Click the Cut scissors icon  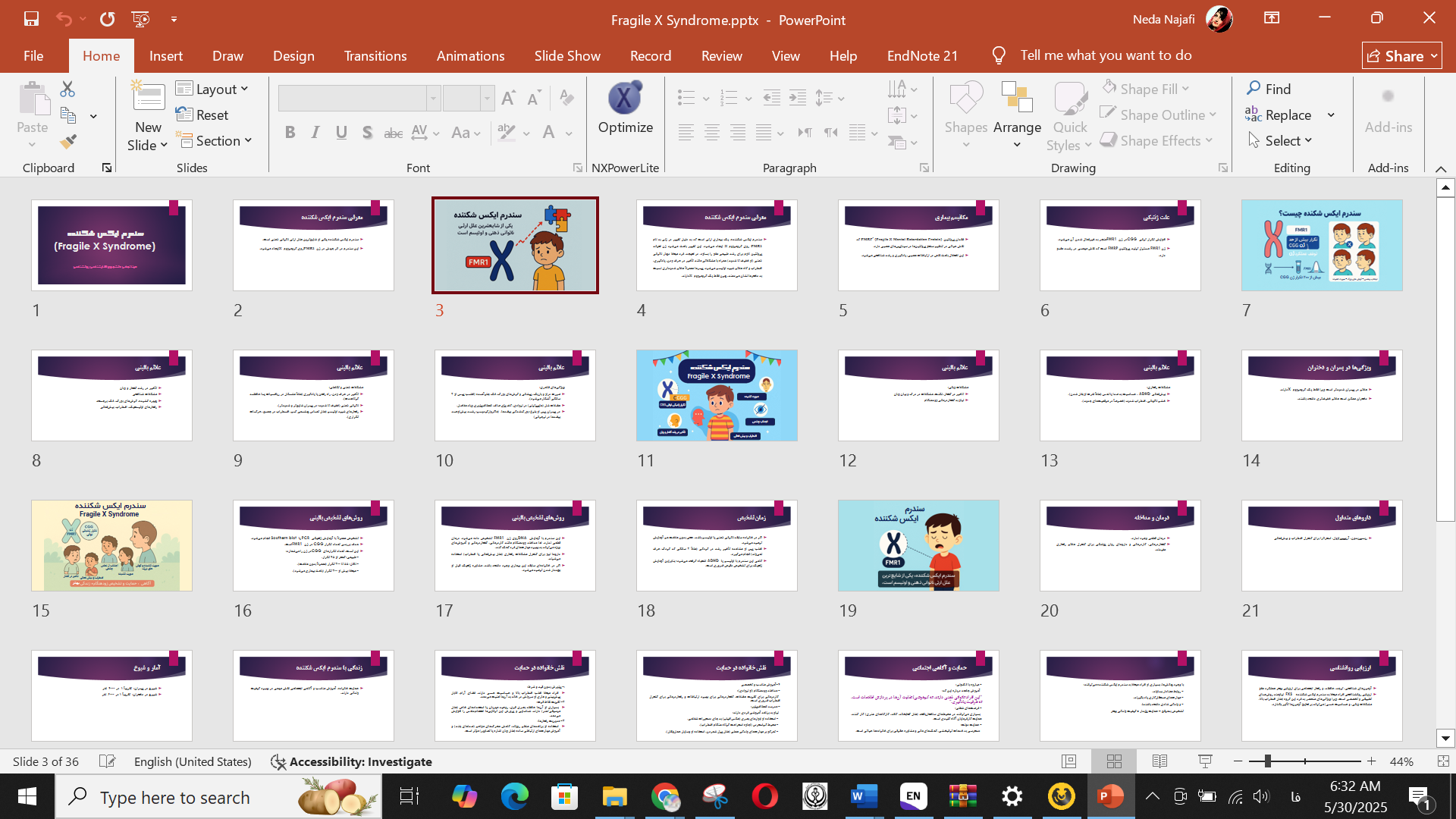(67, 89)
